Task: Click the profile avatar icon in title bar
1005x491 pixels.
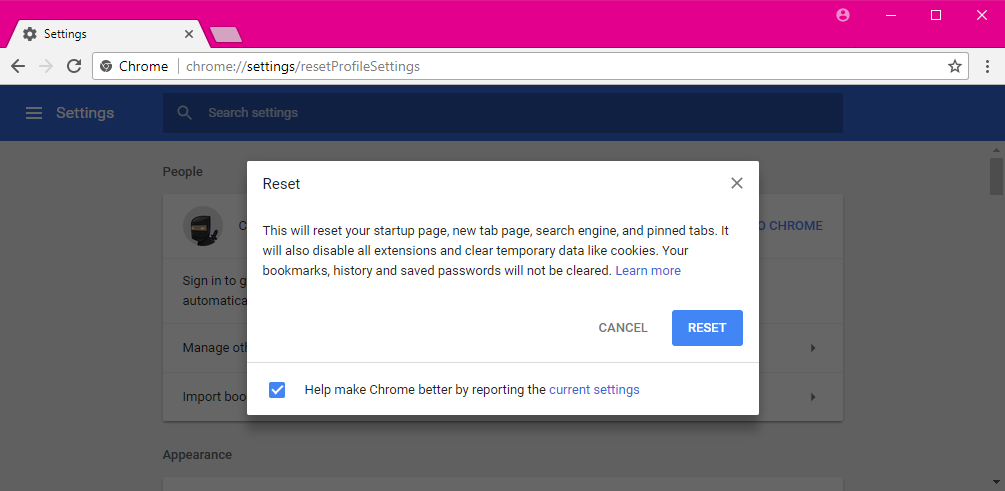Action: (843, 15)
